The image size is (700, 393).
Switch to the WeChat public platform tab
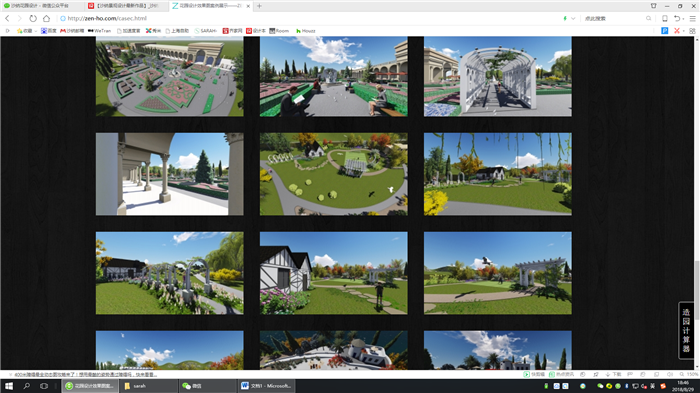[x=42, y=6]
